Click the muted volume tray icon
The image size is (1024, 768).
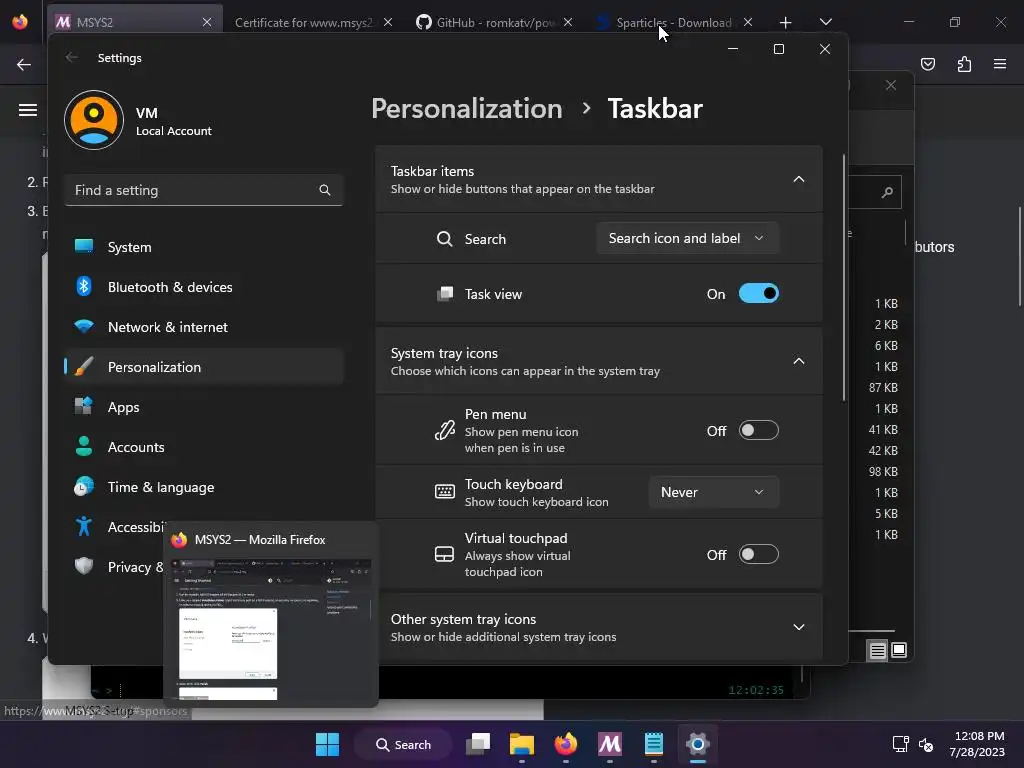(x=926, y=744)
